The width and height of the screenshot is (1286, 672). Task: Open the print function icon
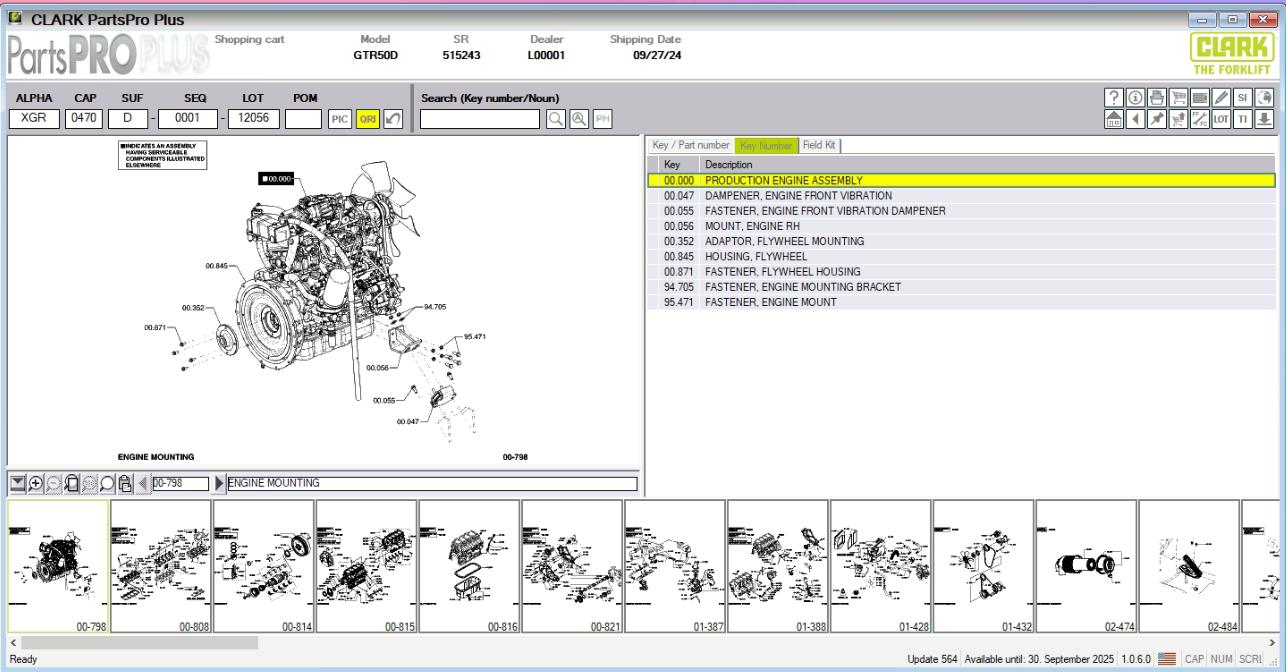point(1156,97)
